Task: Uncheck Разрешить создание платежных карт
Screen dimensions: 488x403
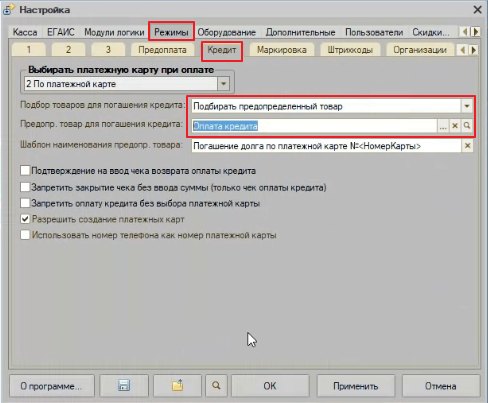Action: coord(25,219)
